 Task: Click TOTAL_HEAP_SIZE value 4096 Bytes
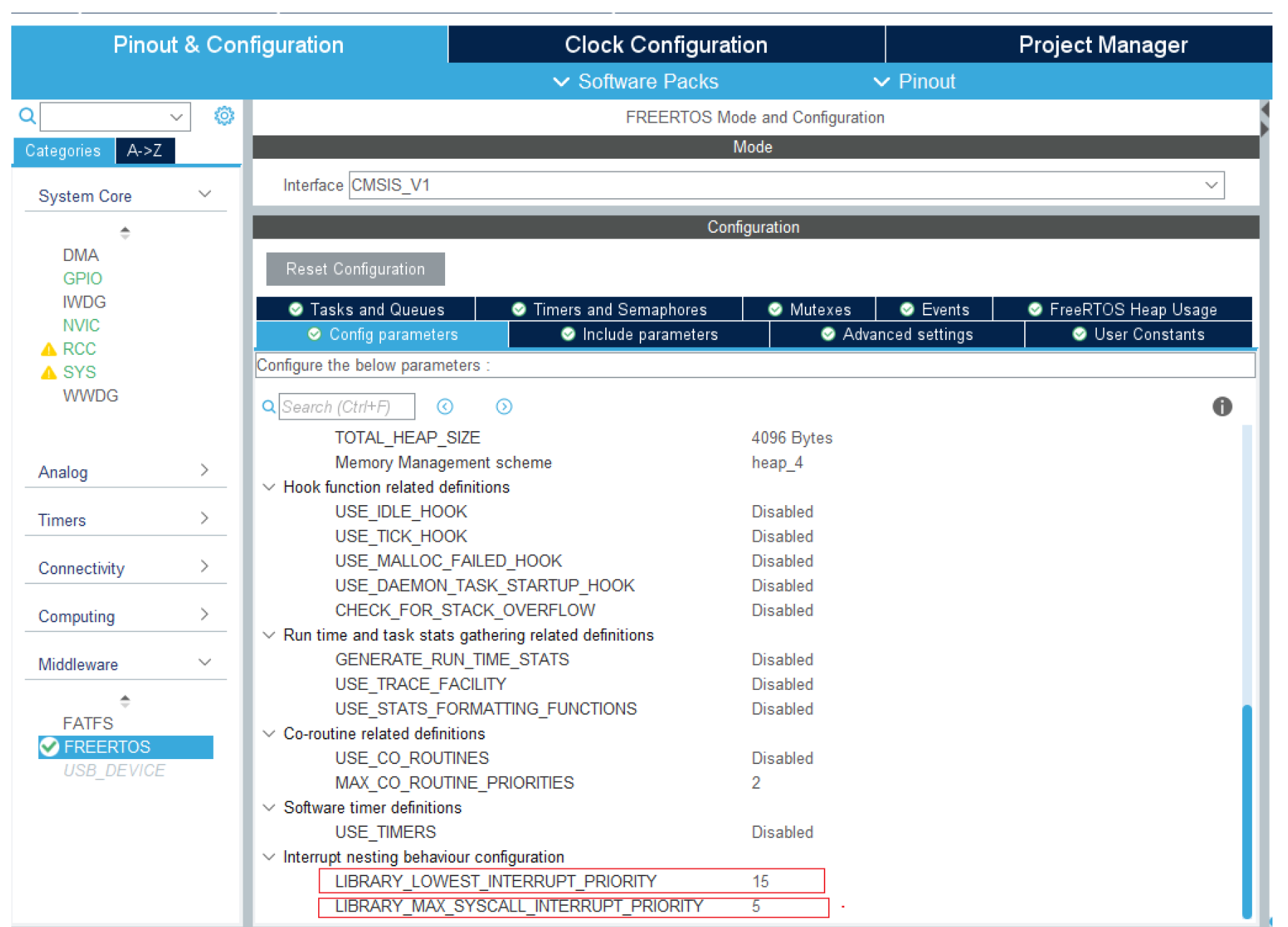click(791, 437)
